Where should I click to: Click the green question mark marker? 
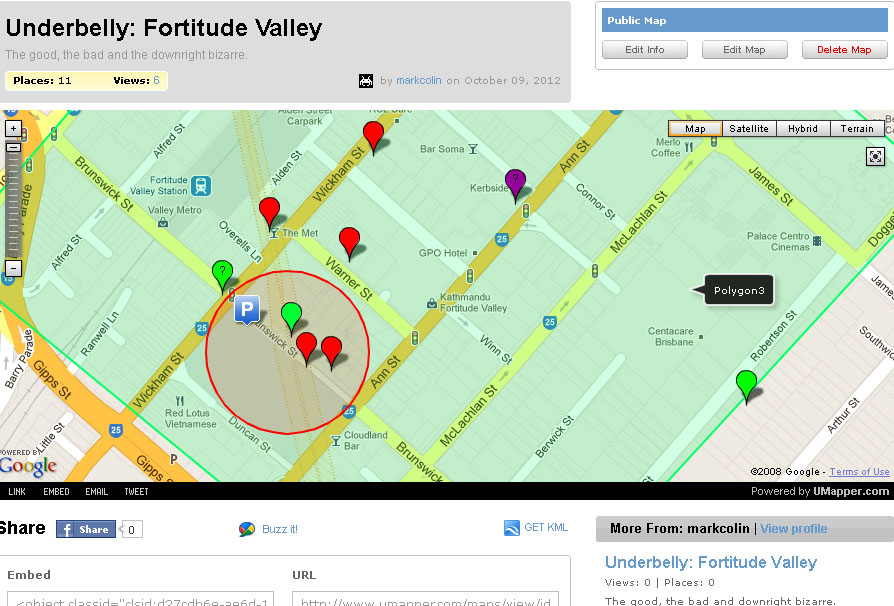[x=222, y=272]
